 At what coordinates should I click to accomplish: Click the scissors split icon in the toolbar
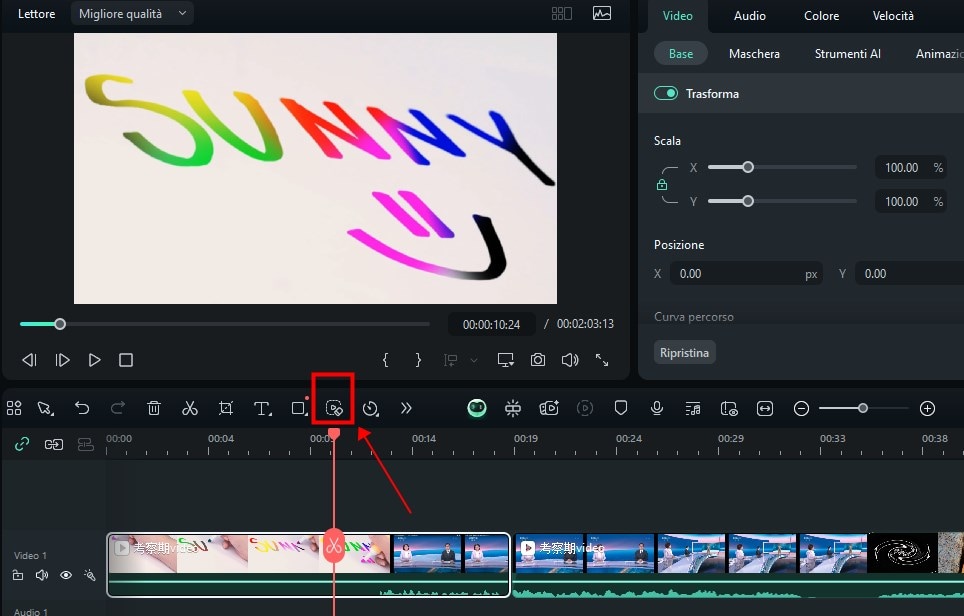point(190,408)
